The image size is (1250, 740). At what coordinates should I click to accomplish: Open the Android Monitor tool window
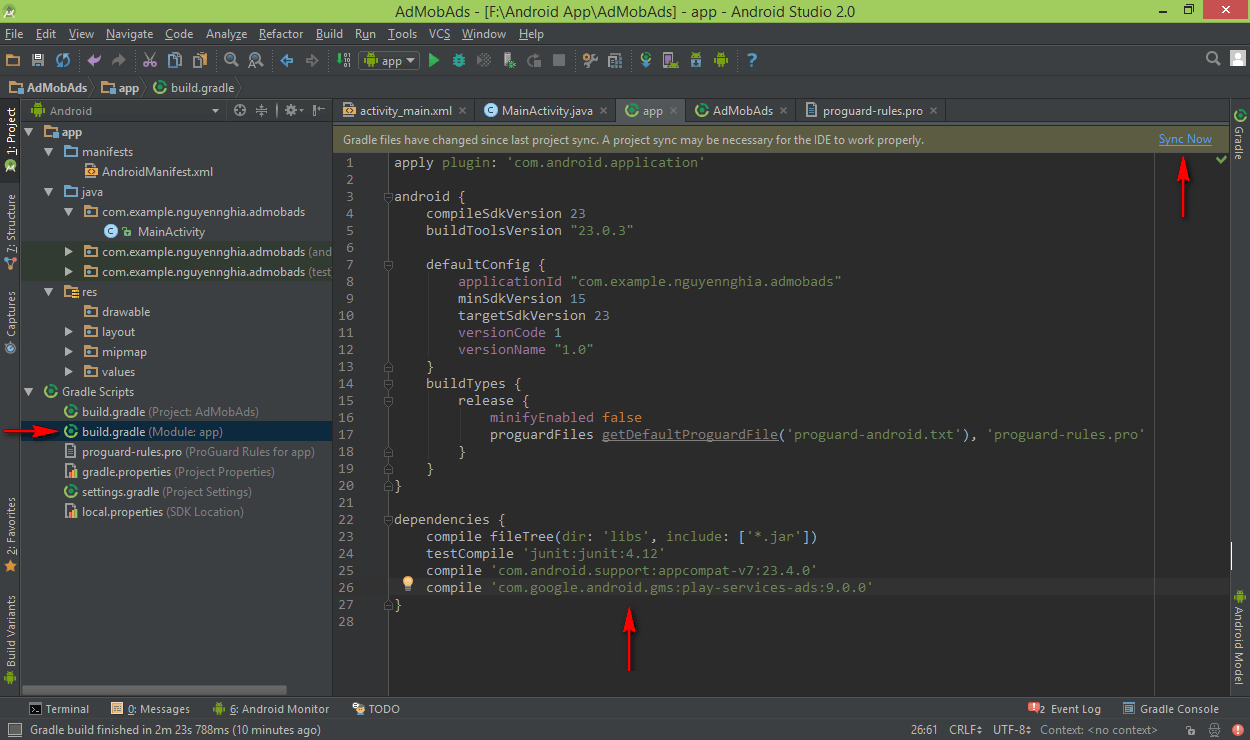271,709
